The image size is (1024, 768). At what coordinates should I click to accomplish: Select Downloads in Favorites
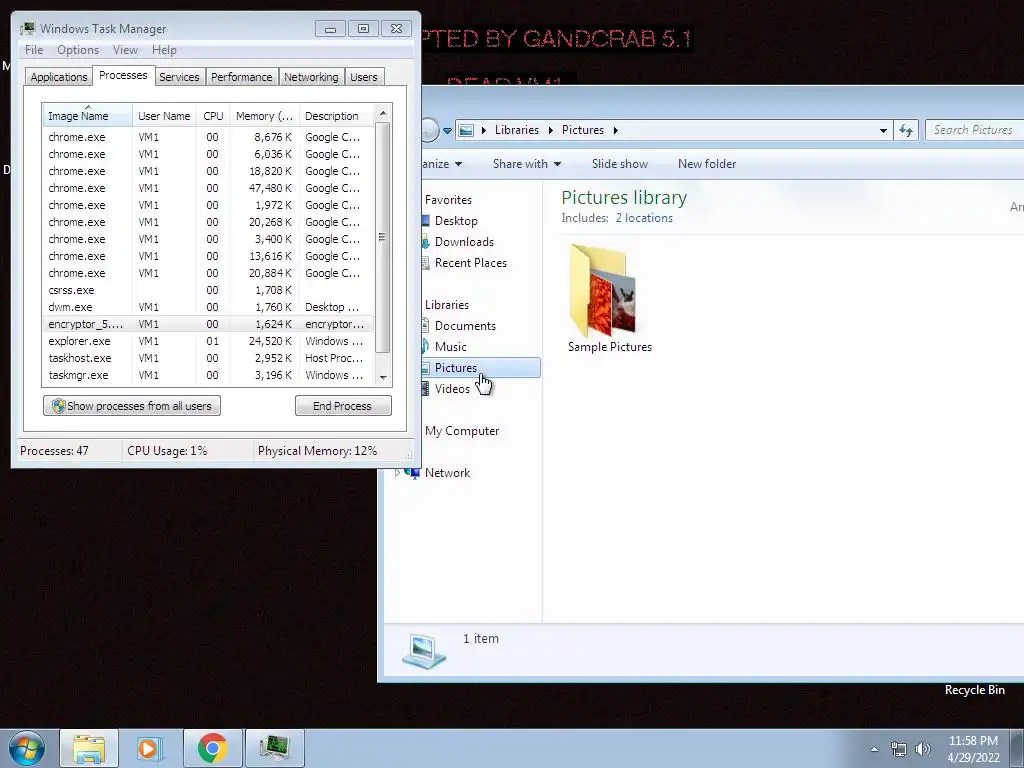coord(464,242)
